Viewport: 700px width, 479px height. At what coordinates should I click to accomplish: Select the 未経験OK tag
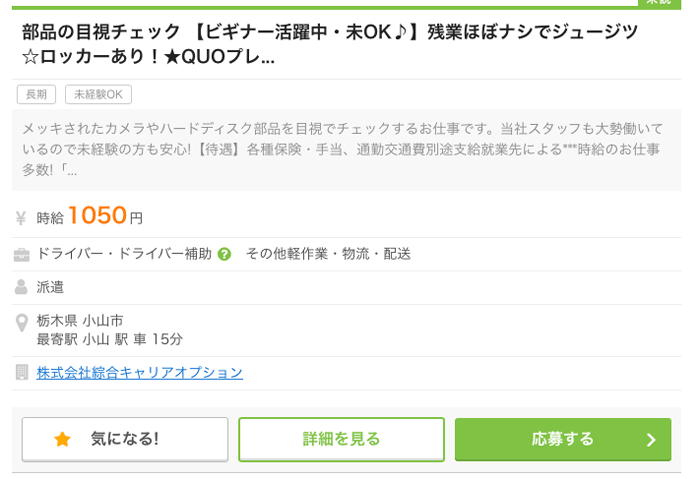(x=98, y=94)
